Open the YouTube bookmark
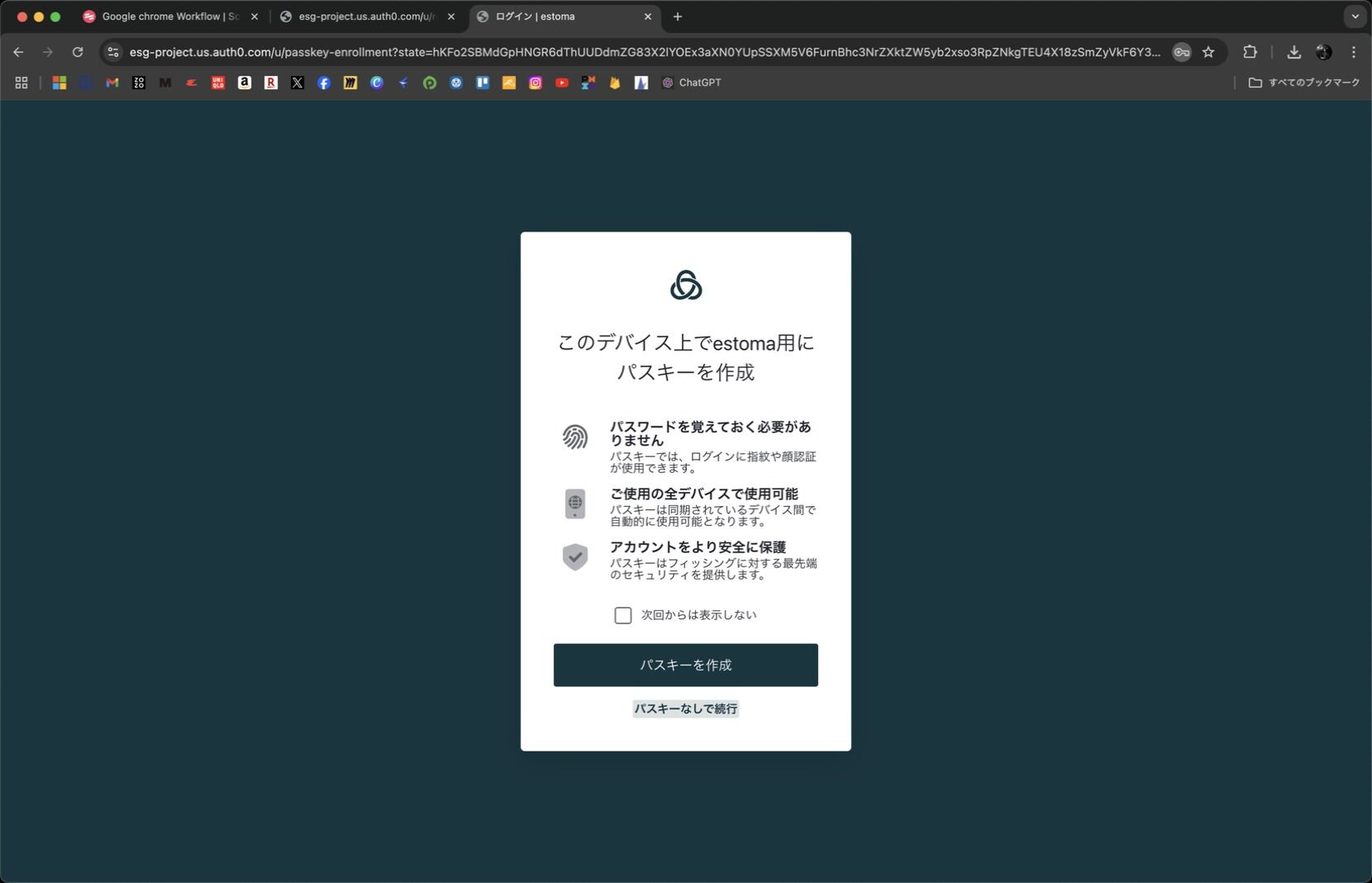The image size is (1372, 883). 562,83
